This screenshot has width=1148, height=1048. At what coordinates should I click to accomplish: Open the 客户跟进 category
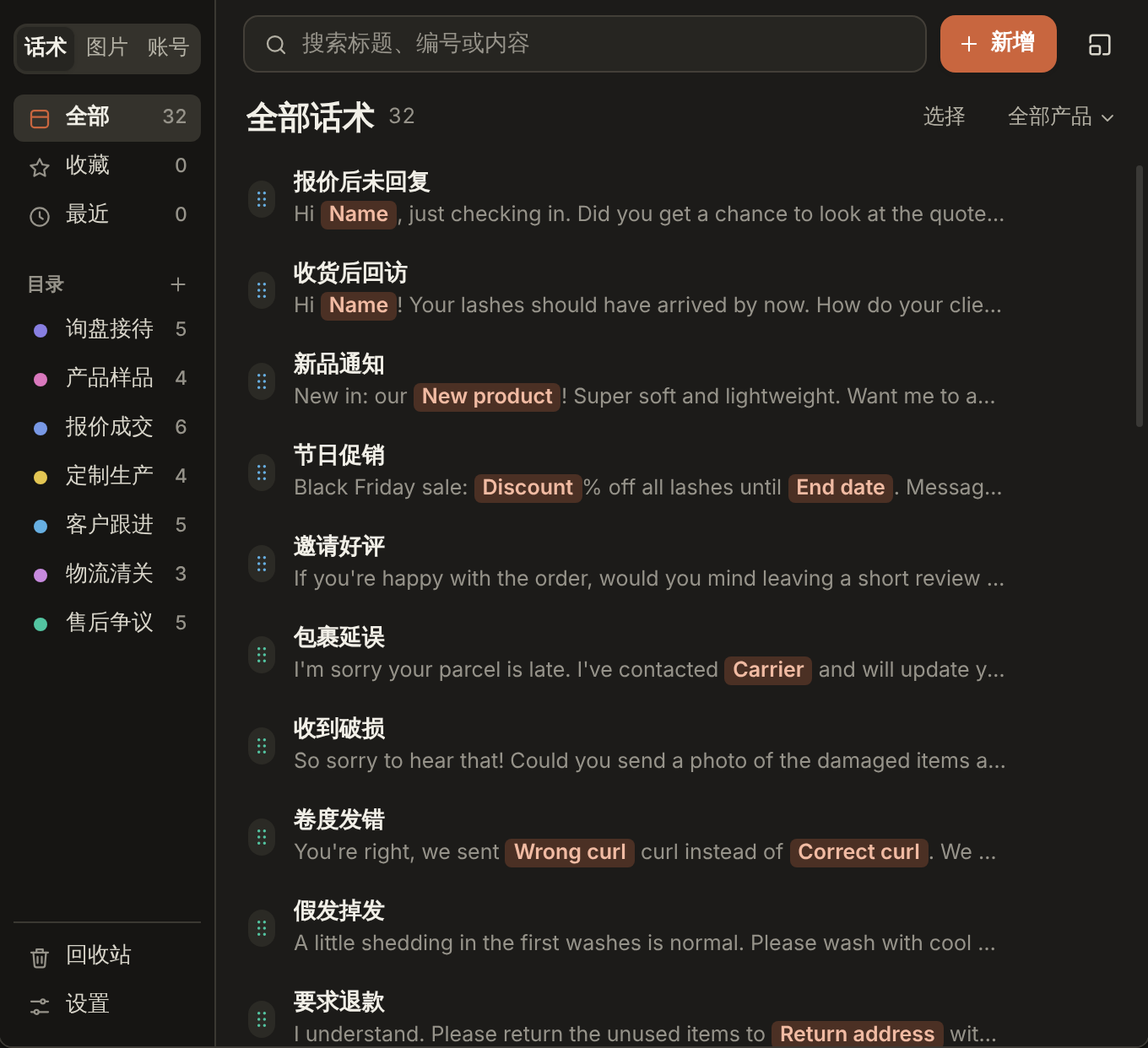107,525
